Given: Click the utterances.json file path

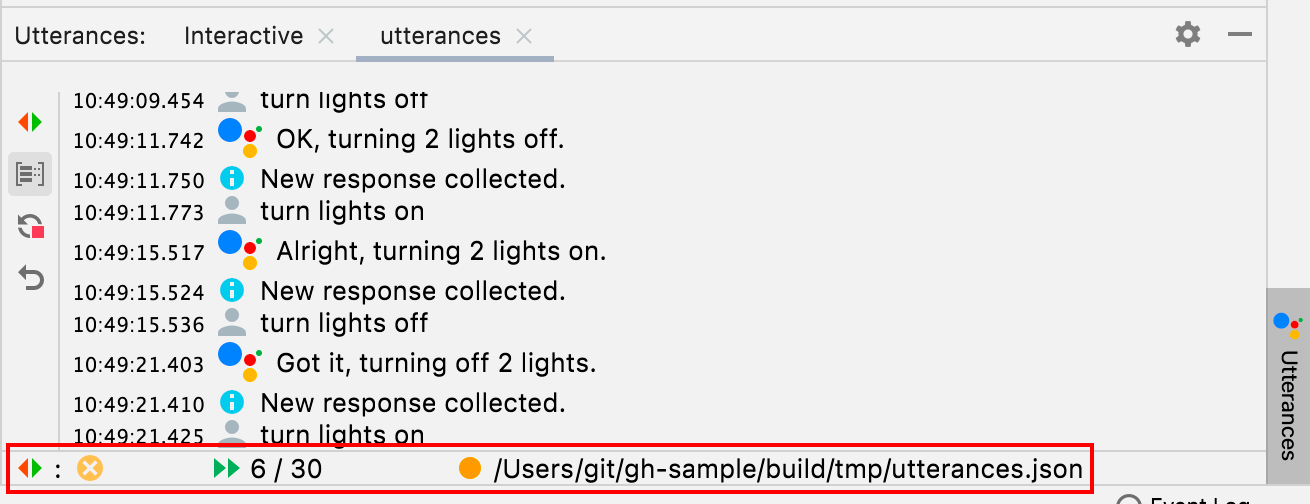Looking at the screenshot, I should (788, 468).
